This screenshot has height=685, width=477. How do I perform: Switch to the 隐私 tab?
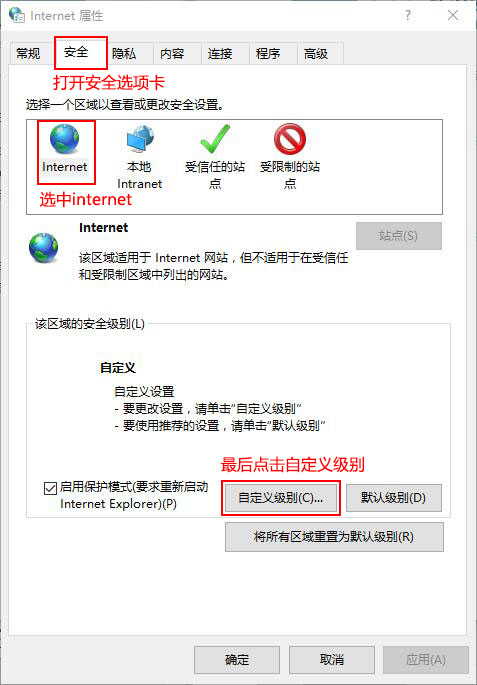coord(124,54)
